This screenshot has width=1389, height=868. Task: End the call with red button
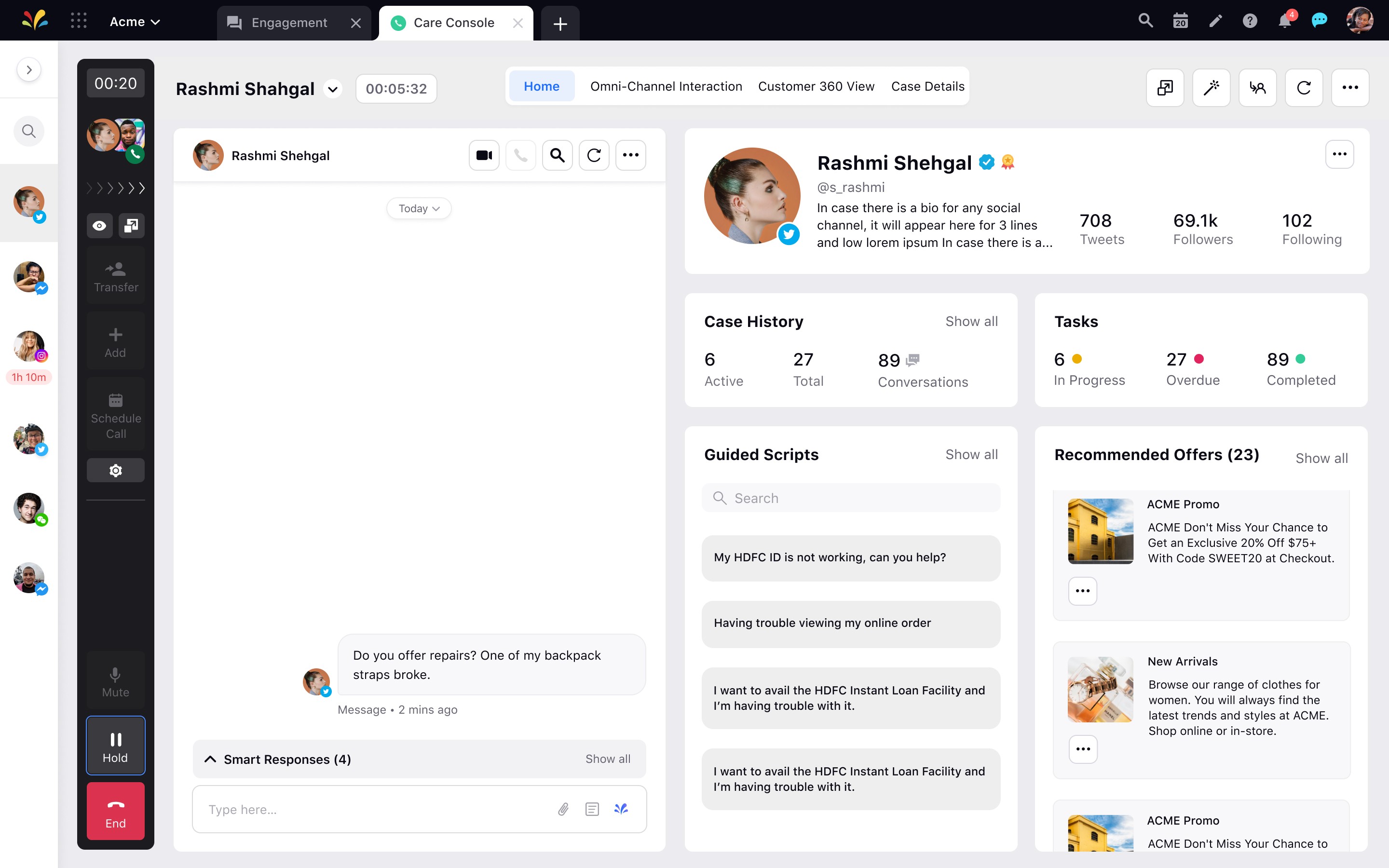tap(115, 811)
